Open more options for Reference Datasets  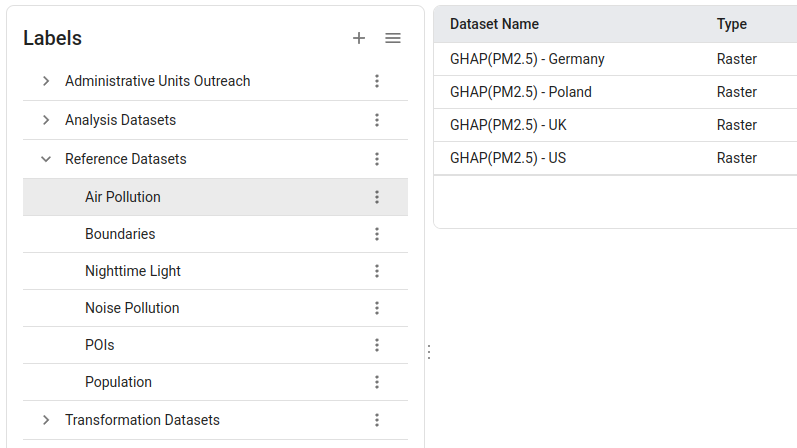pyautogui.click(x=377, y=159)
